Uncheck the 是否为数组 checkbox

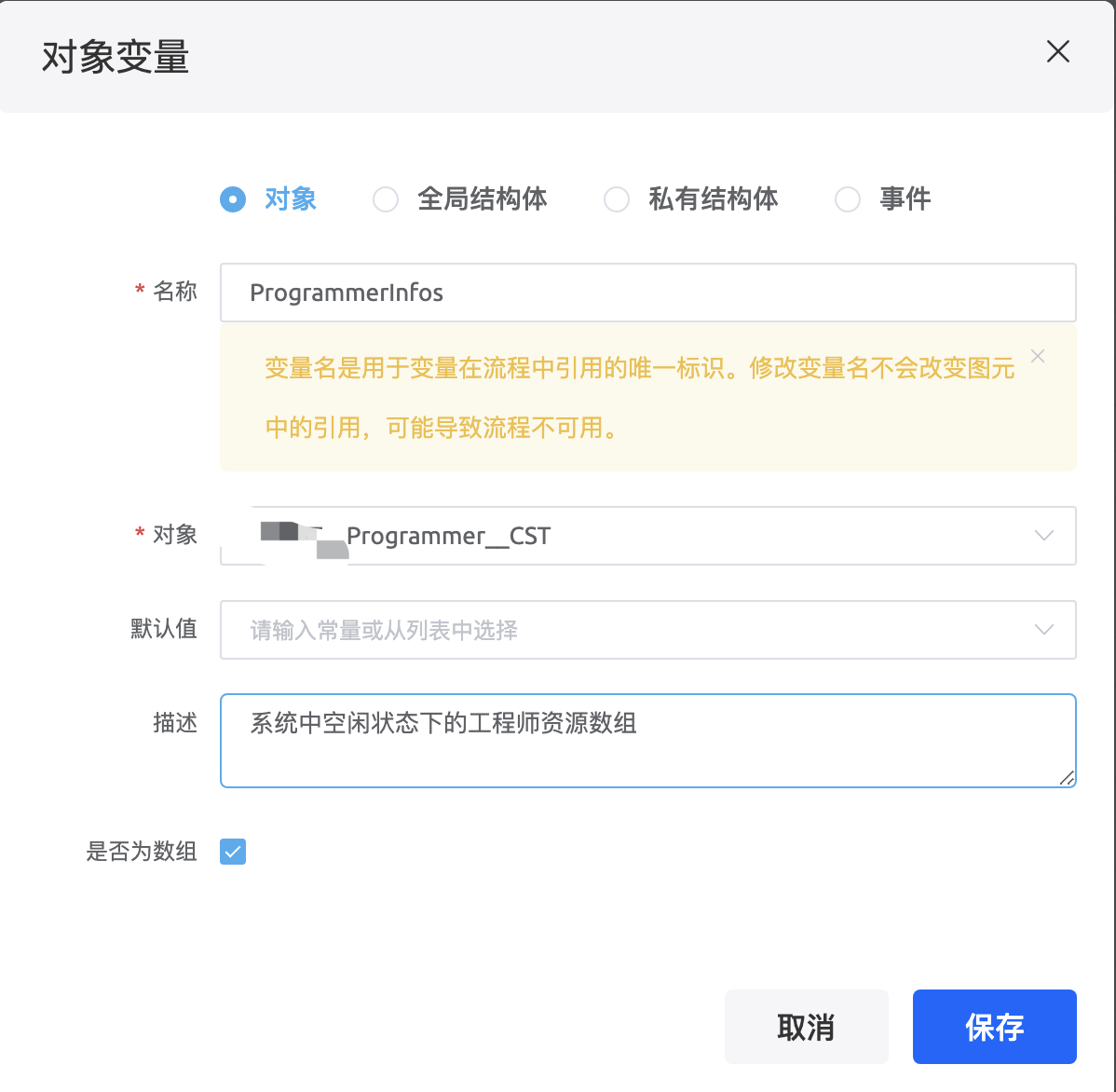tap(233, 852)
